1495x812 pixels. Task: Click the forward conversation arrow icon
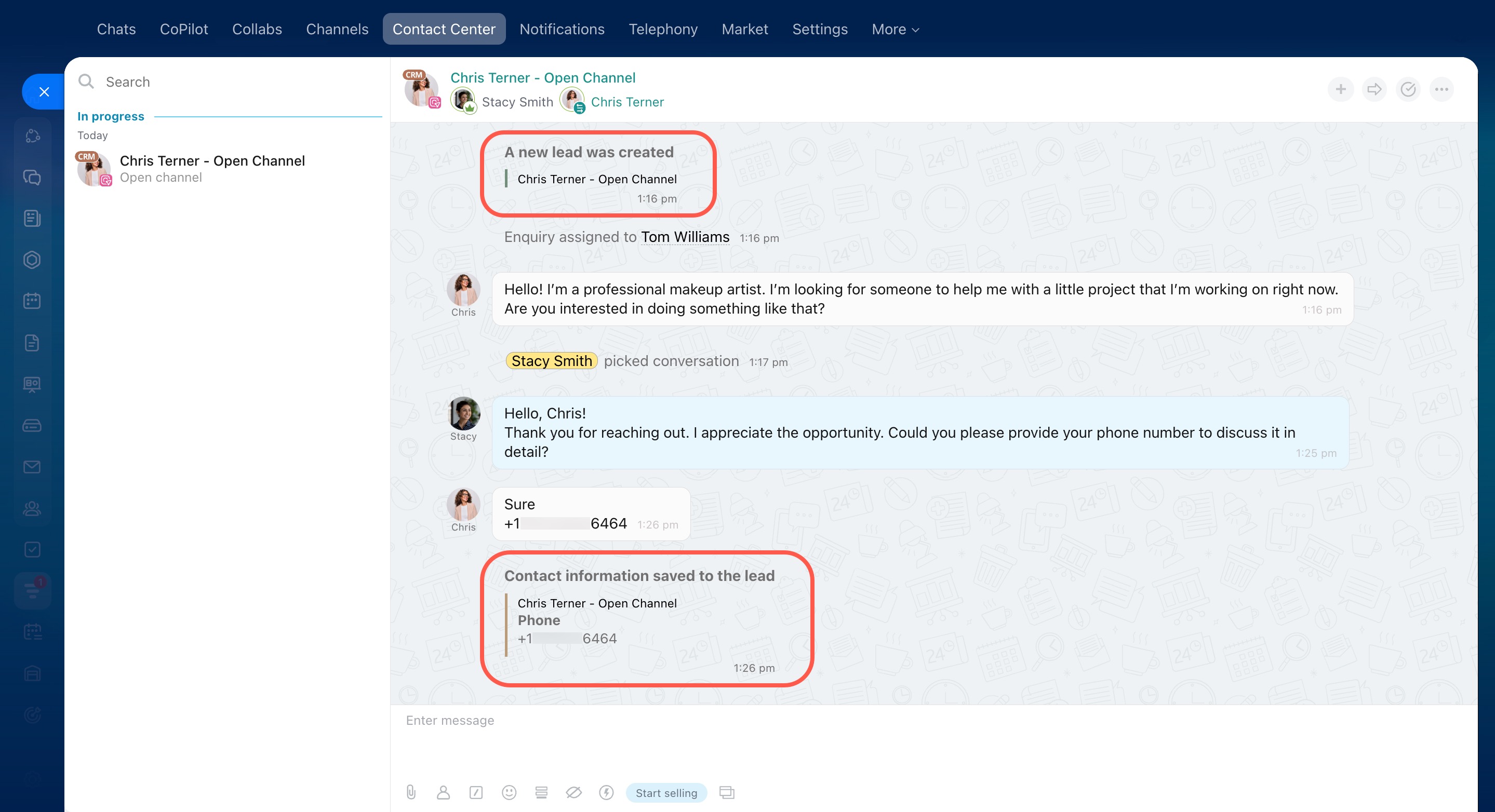(x=1374, y=89)
